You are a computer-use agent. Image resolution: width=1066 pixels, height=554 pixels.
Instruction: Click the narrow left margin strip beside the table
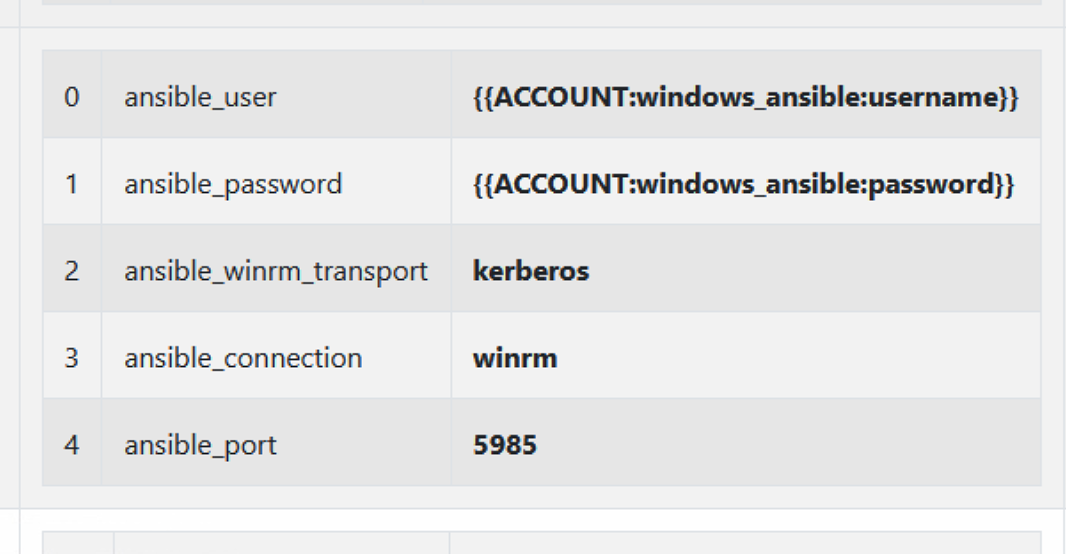[x=9, y=270]
